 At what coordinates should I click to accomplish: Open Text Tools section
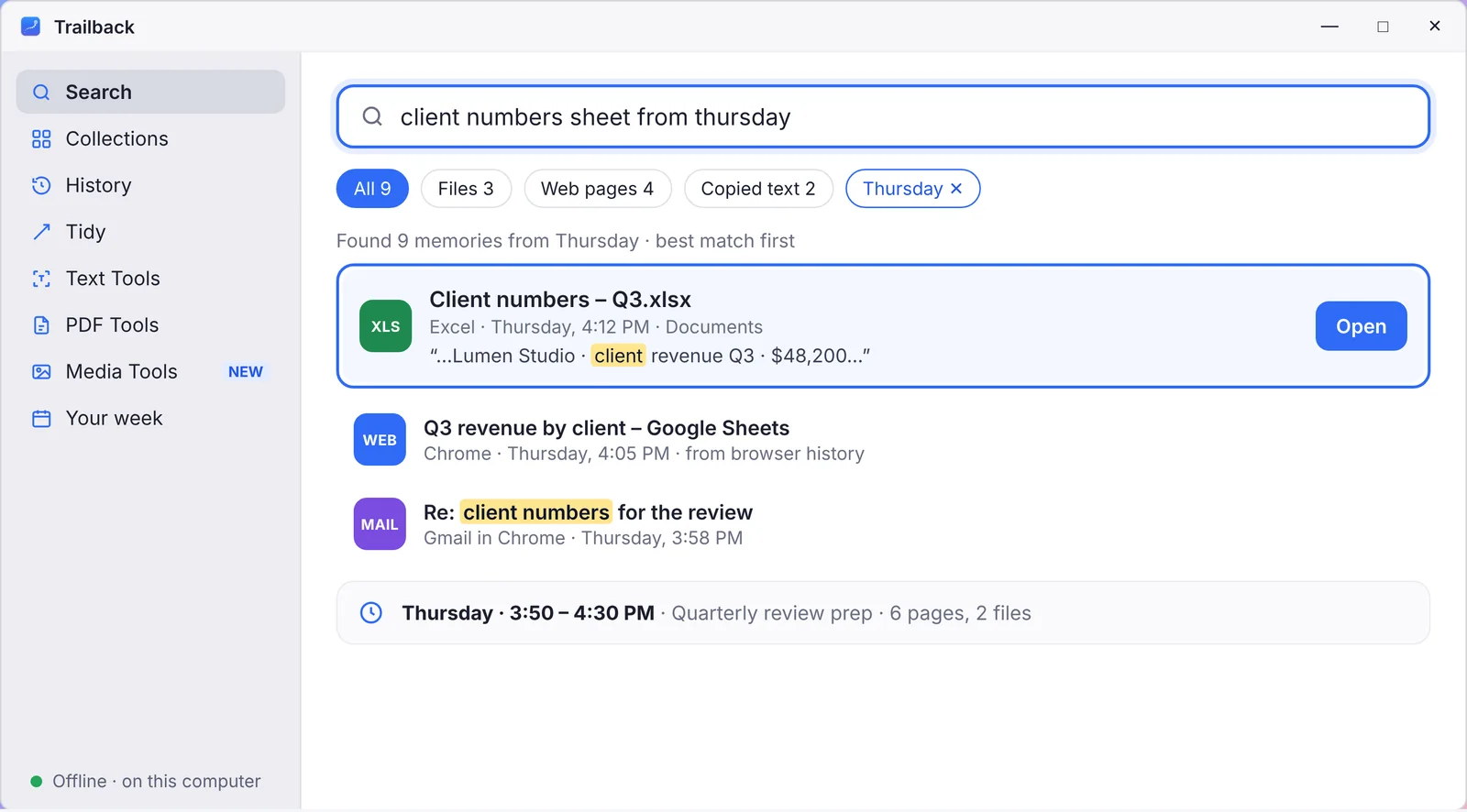150,279
